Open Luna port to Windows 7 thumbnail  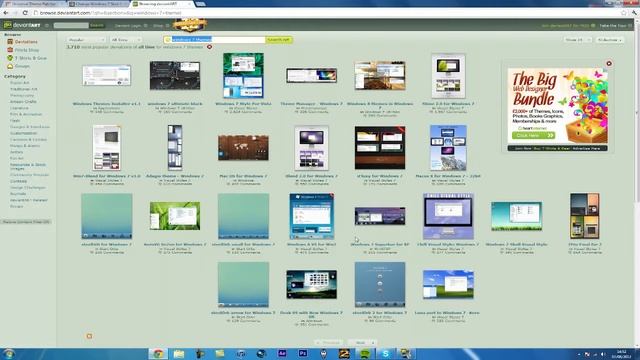pos(448,284)
